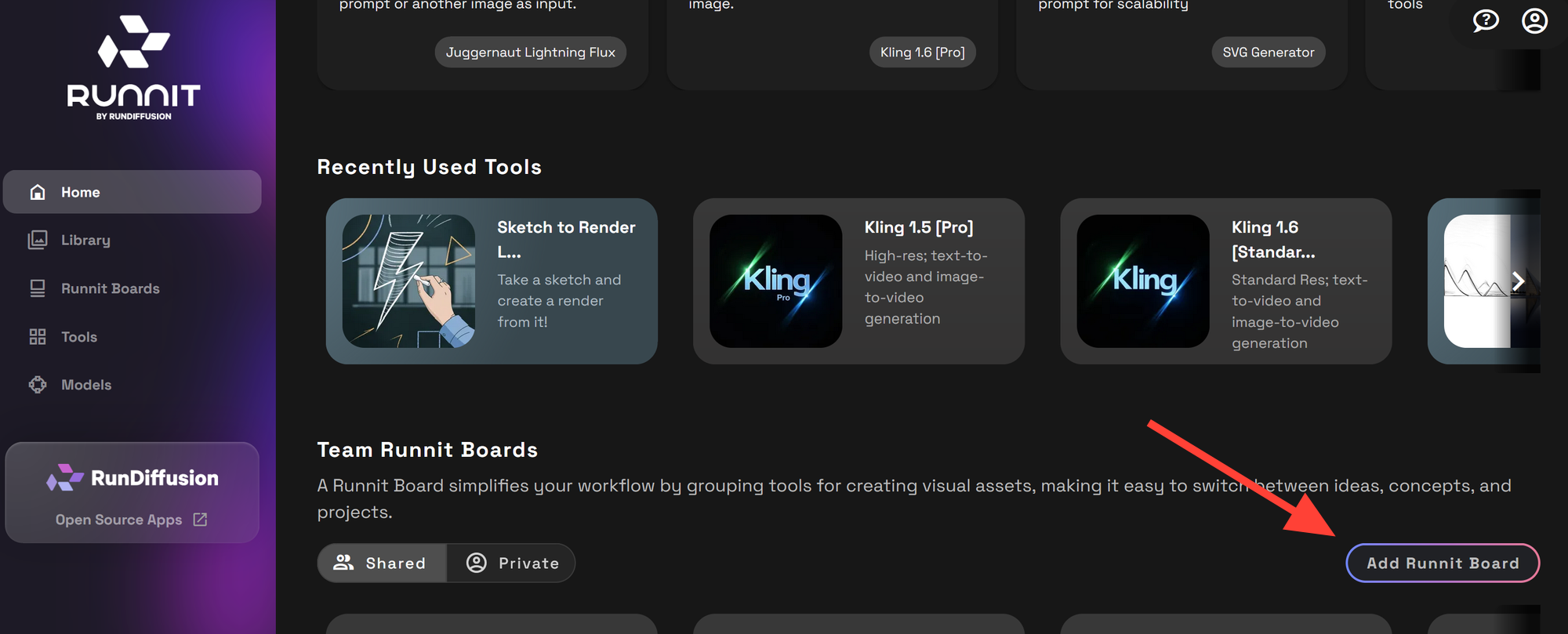Click the RunDiffusion logo in the sidebar card
The height and width of the screenshot is (634, 1568).
point(132,477)
